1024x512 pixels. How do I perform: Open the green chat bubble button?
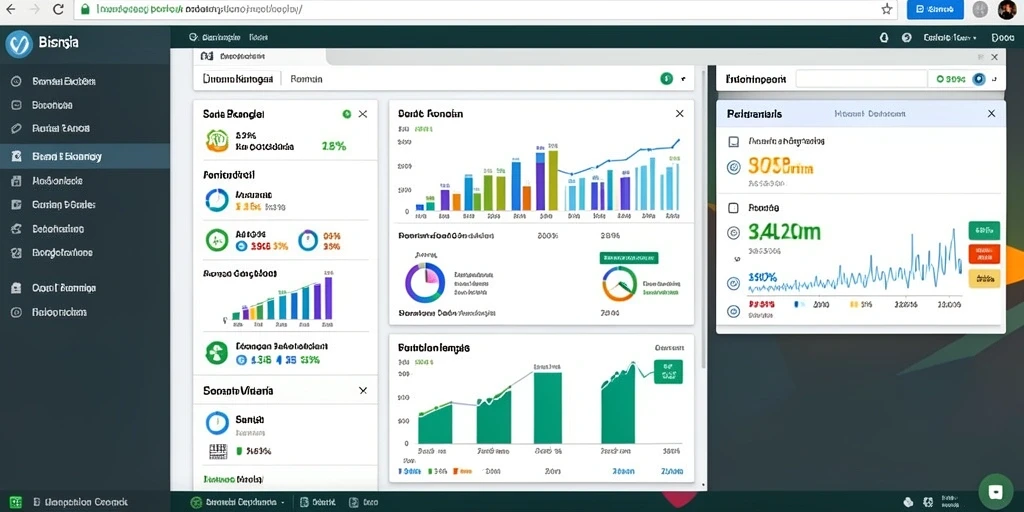[996, 491]
